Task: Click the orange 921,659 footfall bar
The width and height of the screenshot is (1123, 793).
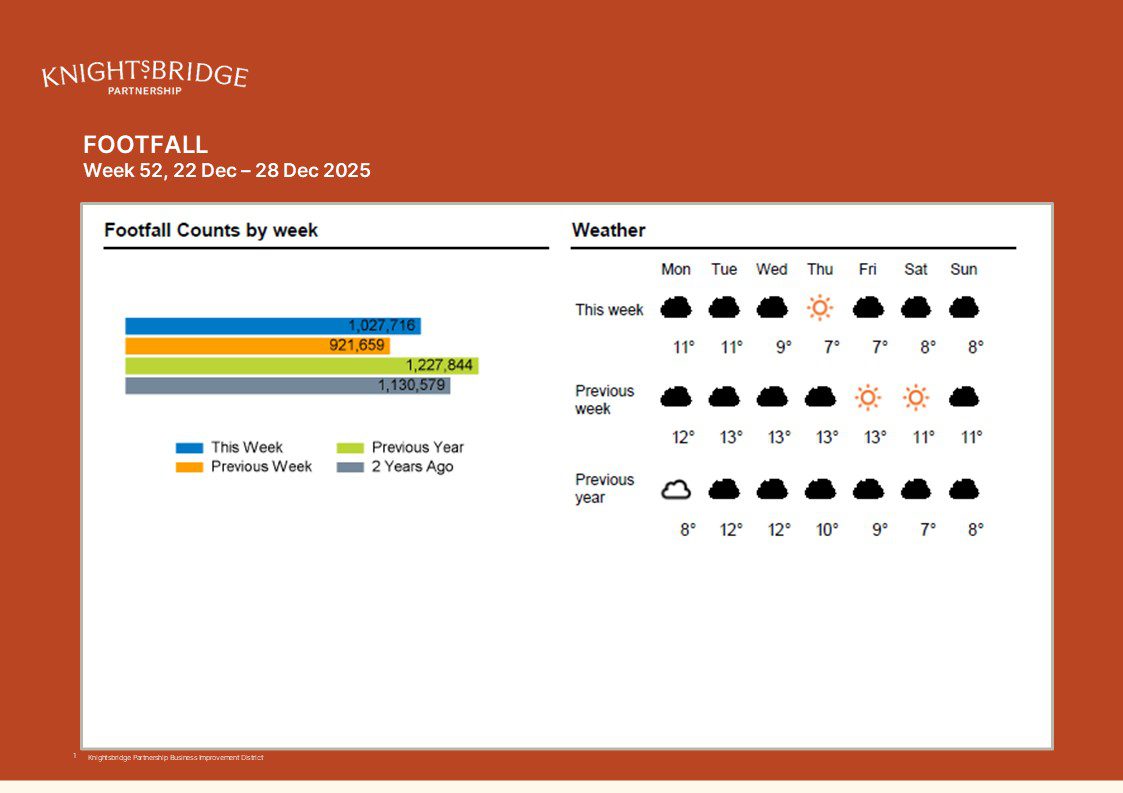Action: tap(257, 346)
